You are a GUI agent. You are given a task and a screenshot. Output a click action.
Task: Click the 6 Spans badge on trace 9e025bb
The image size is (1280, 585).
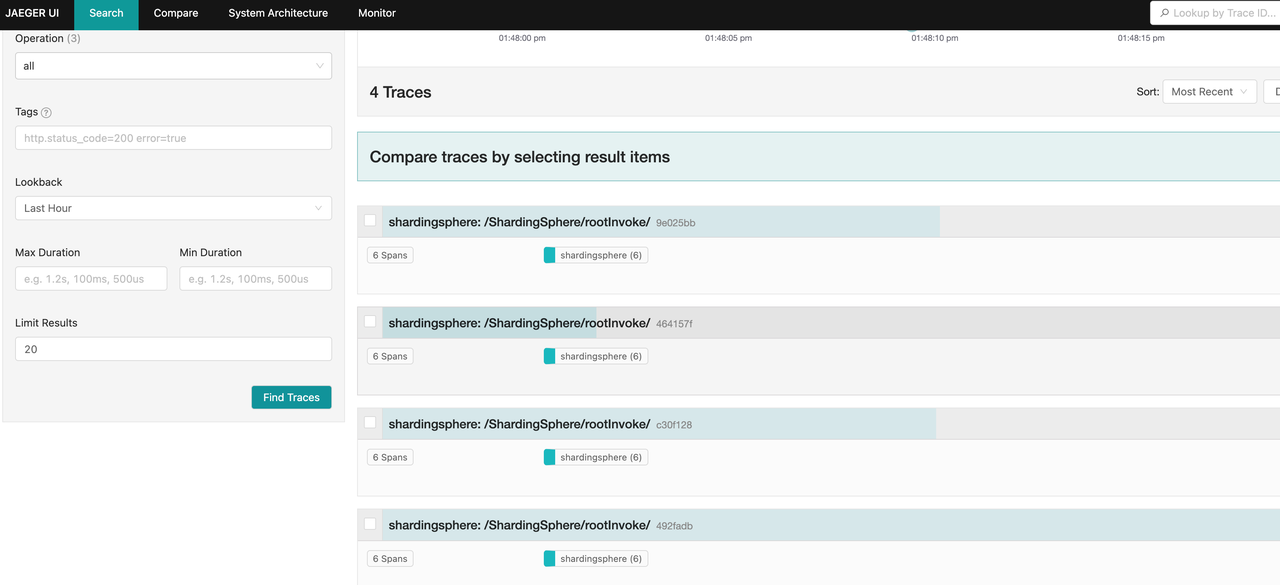390,255
